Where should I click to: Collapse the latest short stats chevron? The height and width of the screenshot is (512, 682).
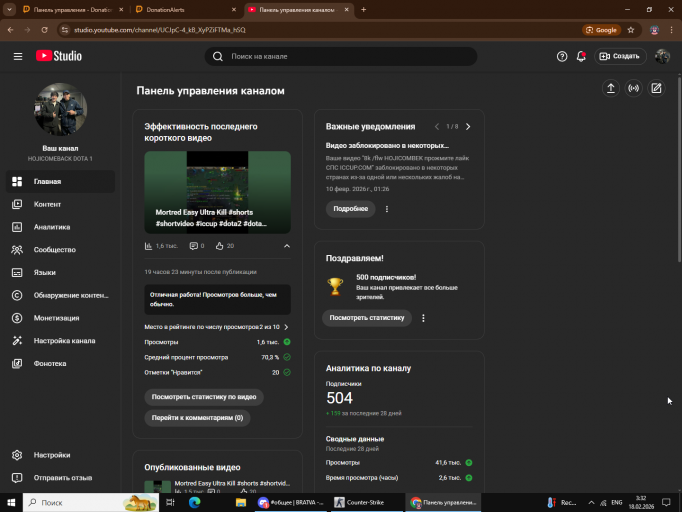click(287, 246)
